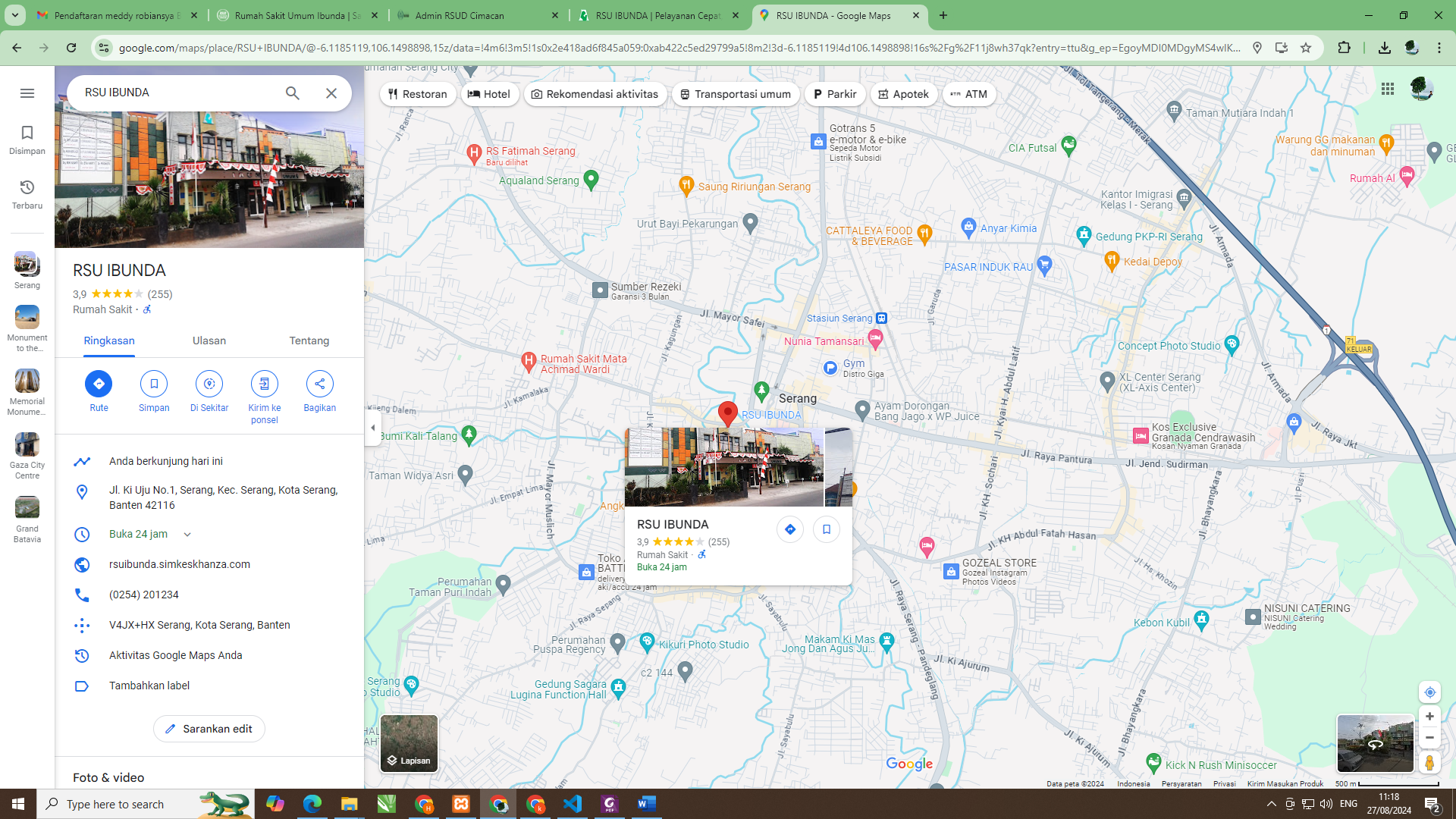Screen dimensions: 1456x819
Task: Open the Google account avatar
Action: (1422, 89)
